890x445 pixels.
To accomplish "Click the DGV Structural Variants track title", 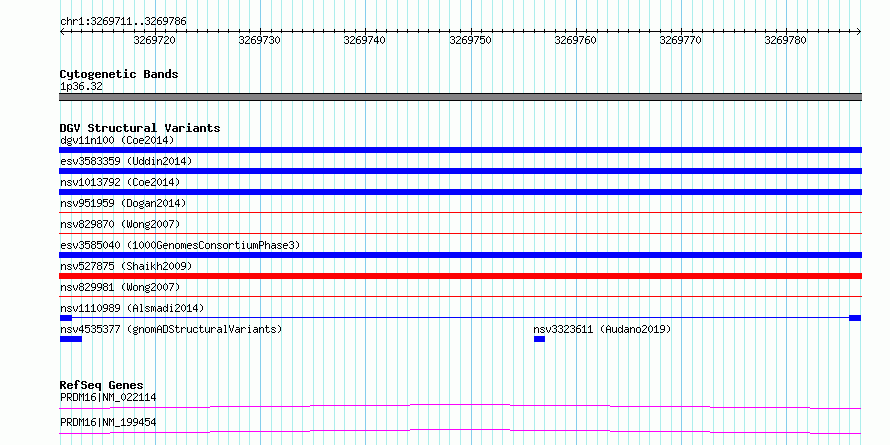I will coord(140,128).
